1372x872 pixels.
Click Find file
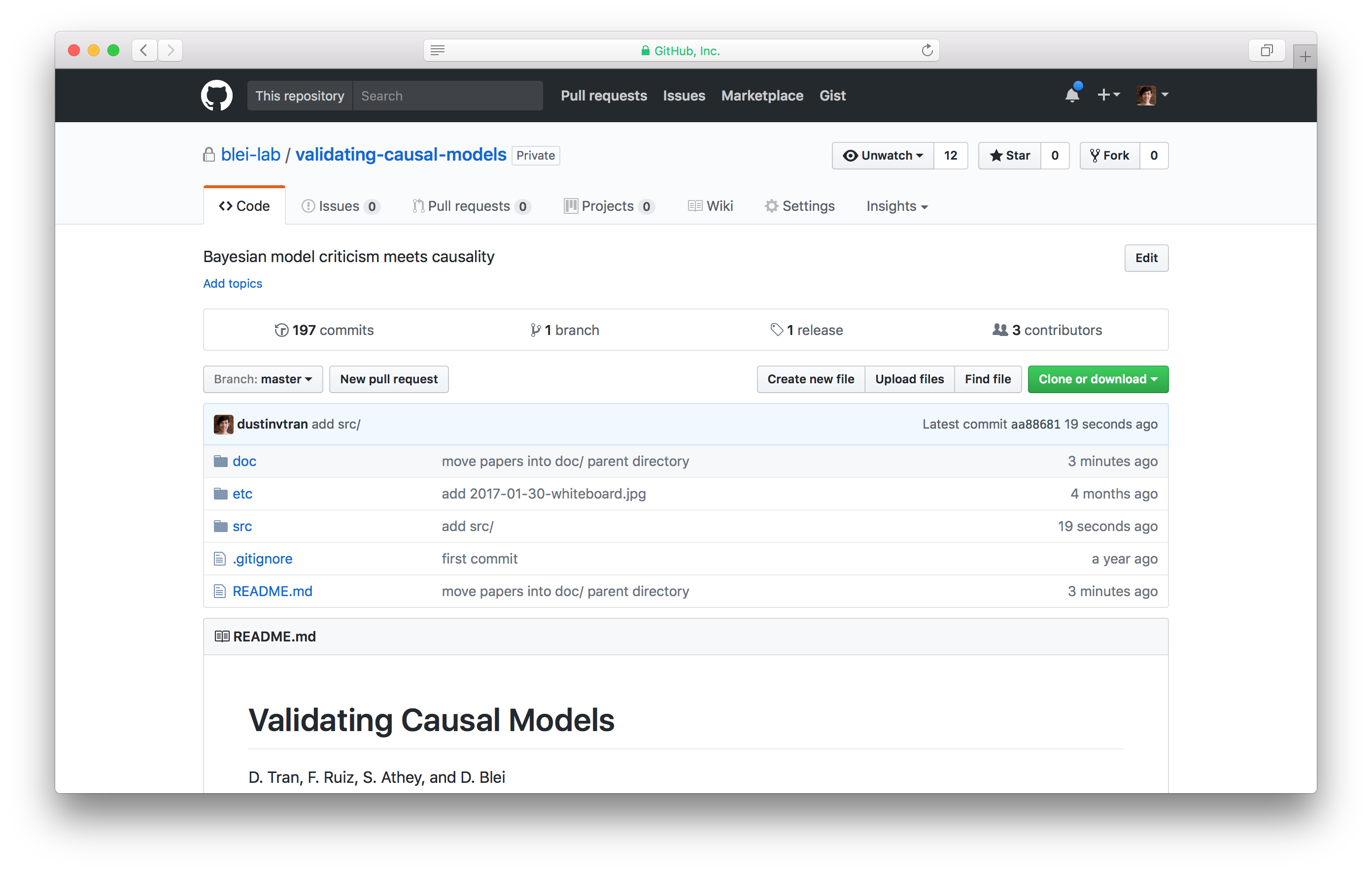click(988, 379)
